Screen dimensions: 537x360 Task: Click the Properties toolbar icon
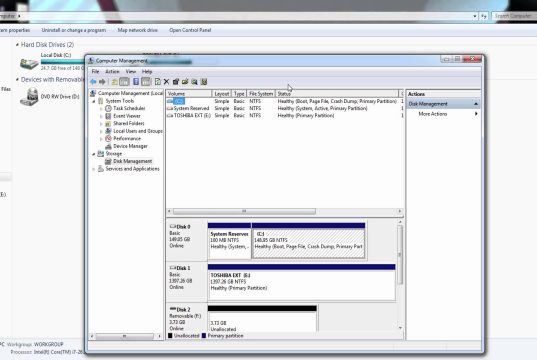176,82
